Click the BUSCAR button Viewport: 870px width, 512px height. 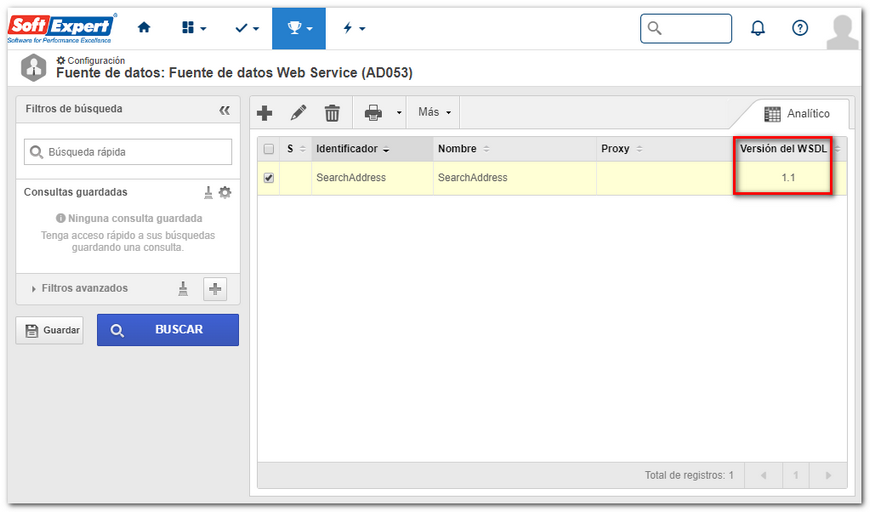(x=168, y=330)
